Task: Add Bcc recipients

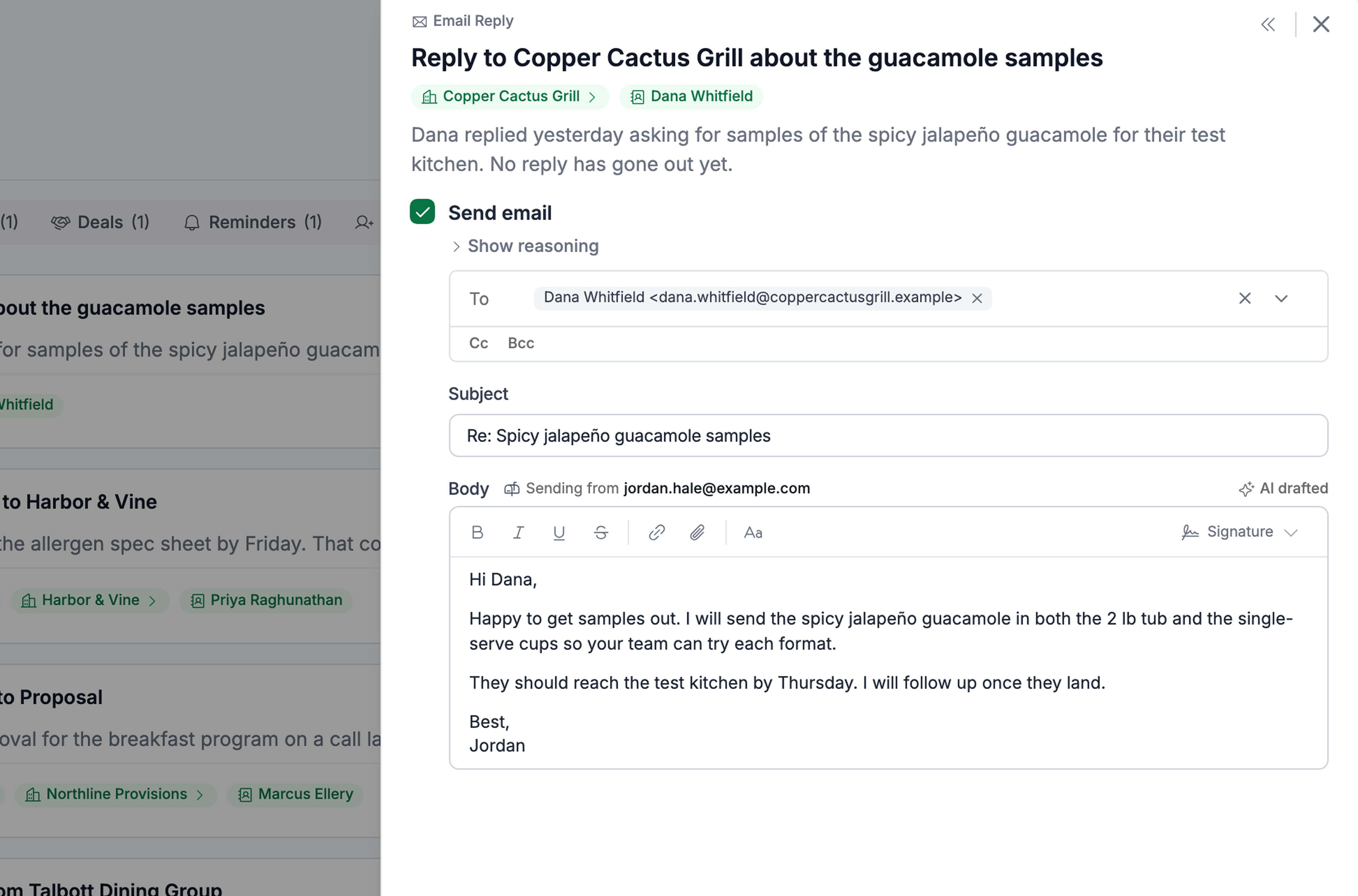Action: point(520,343)
